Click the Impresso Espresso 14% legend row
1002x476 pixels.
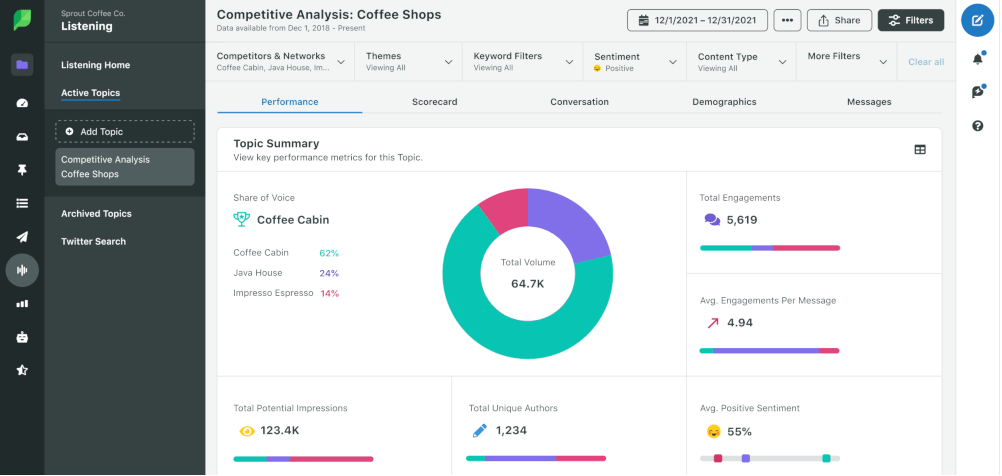tap(286, 293)
